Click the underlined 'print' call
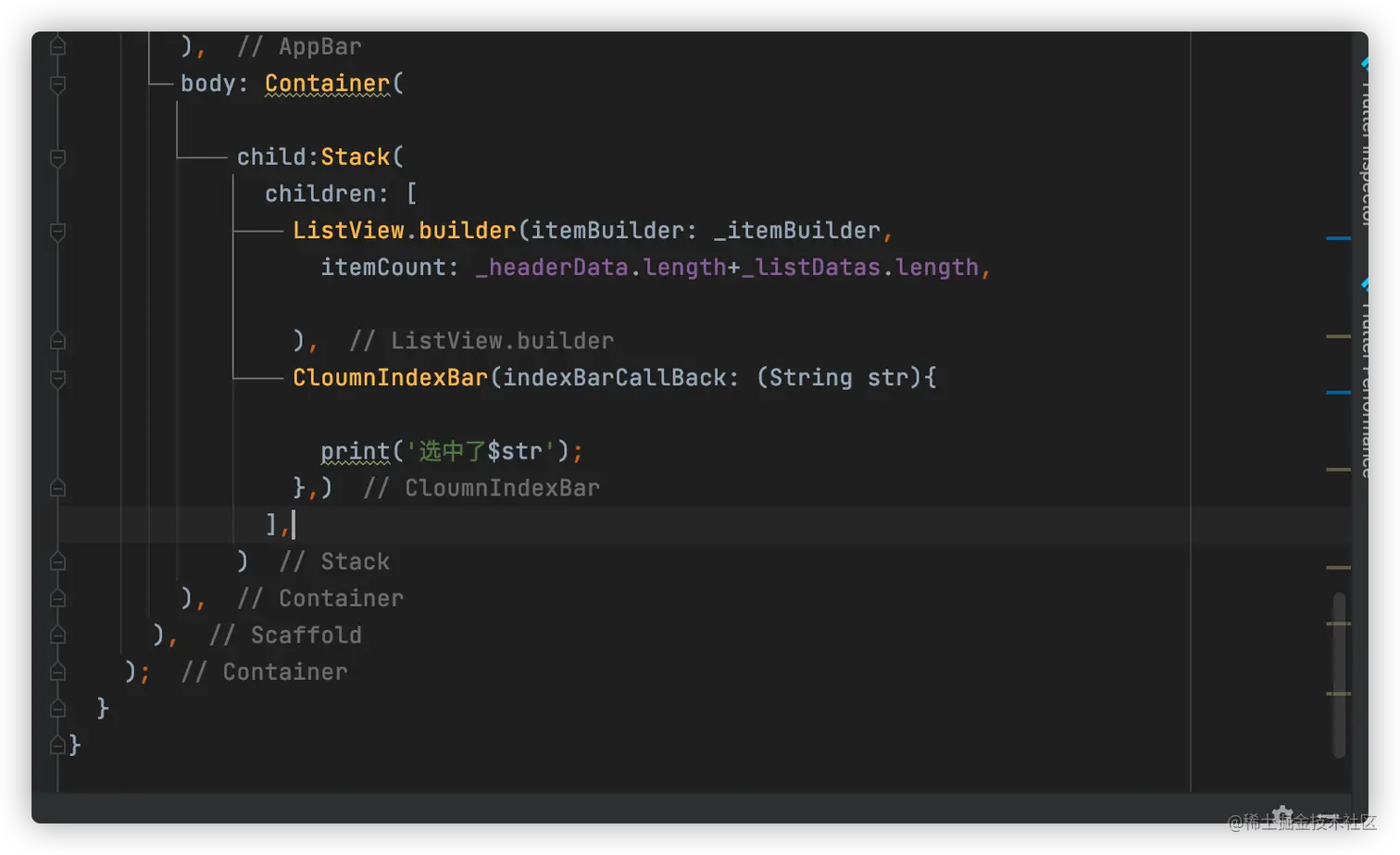The width and height of the screenshot is (1400, 855). click(356, 451)
